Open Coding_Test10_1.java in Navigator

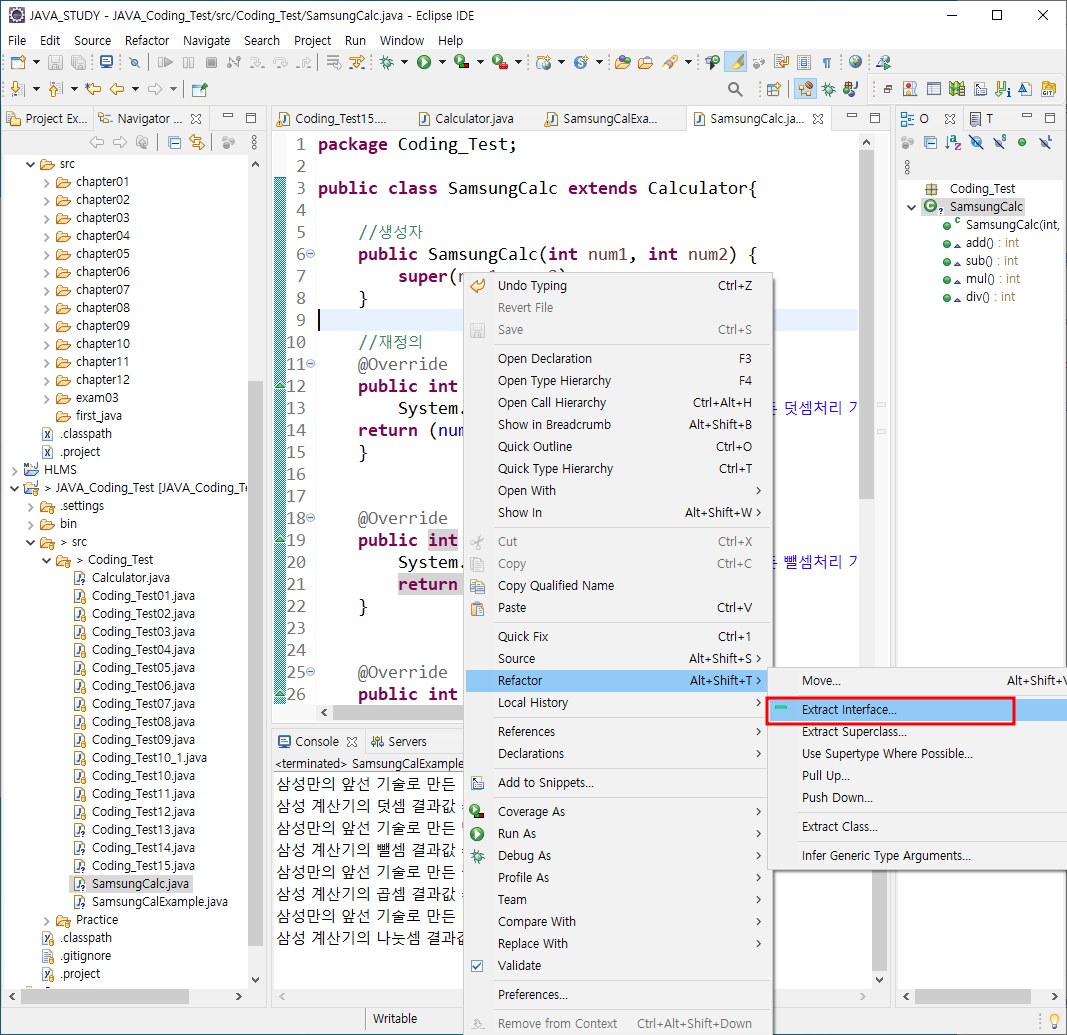pos(149,758)
